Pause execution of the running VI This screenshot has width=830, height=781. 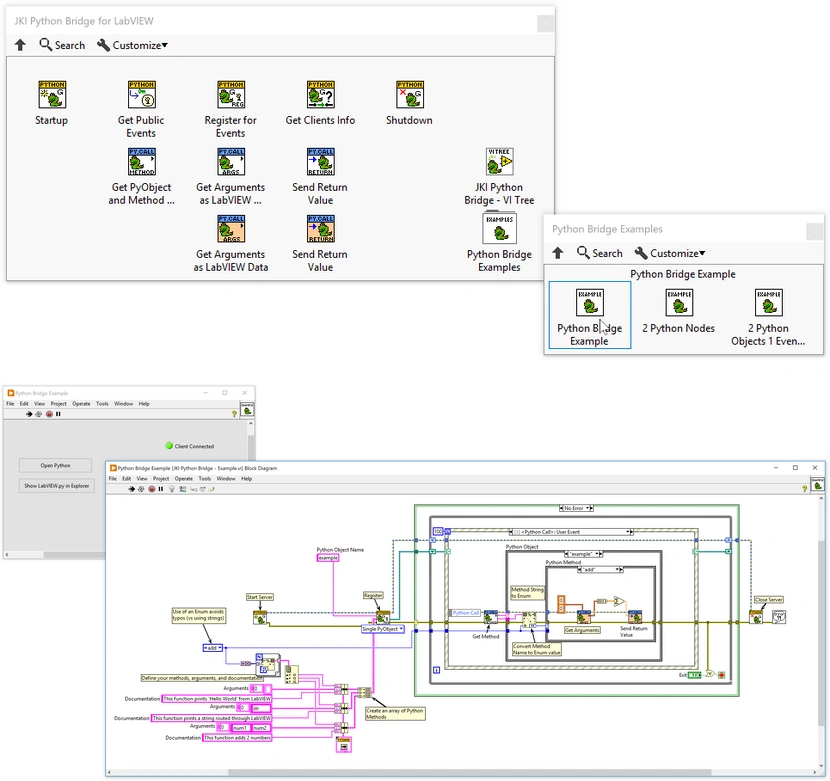tap(161, 489)
